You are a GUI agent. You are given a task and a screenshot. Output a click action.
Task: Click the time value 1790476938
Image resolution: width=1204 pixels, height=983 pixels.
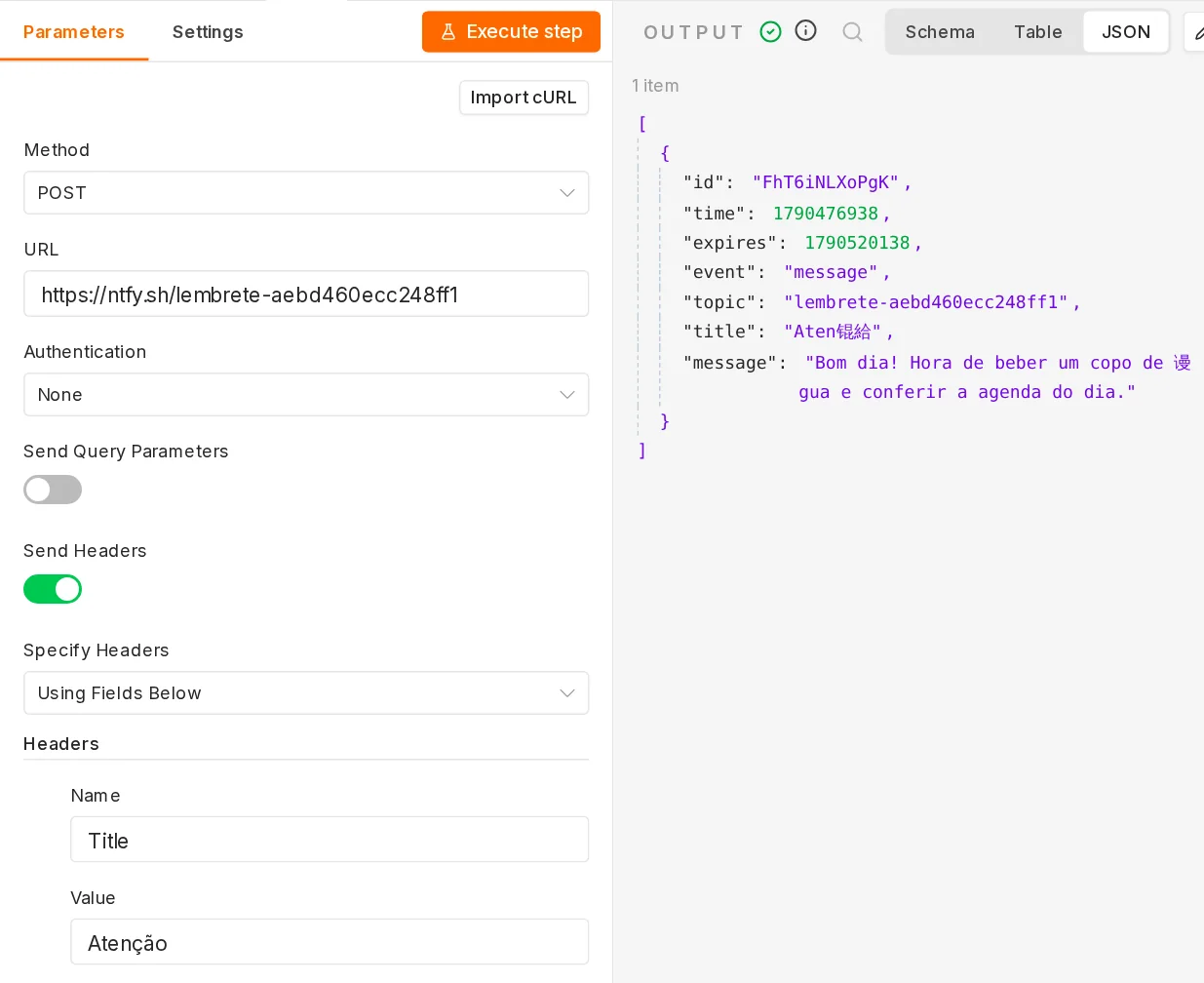[x=826, y=214]
